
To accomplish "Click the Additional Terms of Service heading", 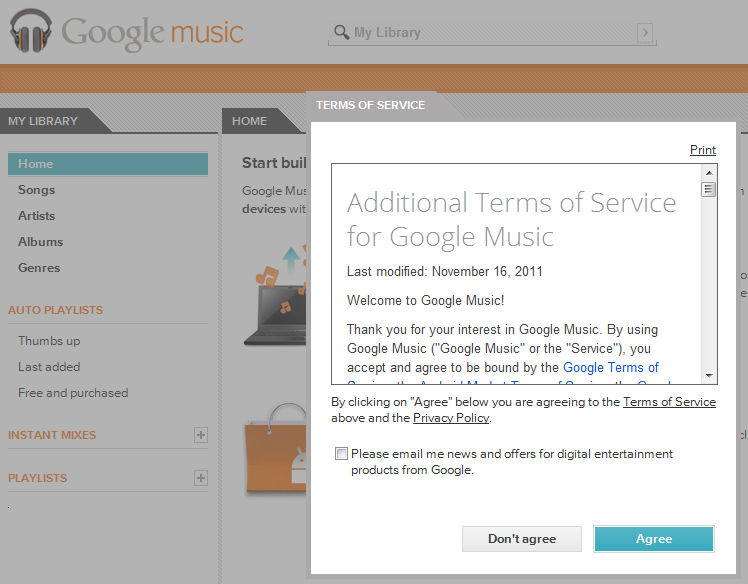I will pyautogui.click(x=511, y=219).
